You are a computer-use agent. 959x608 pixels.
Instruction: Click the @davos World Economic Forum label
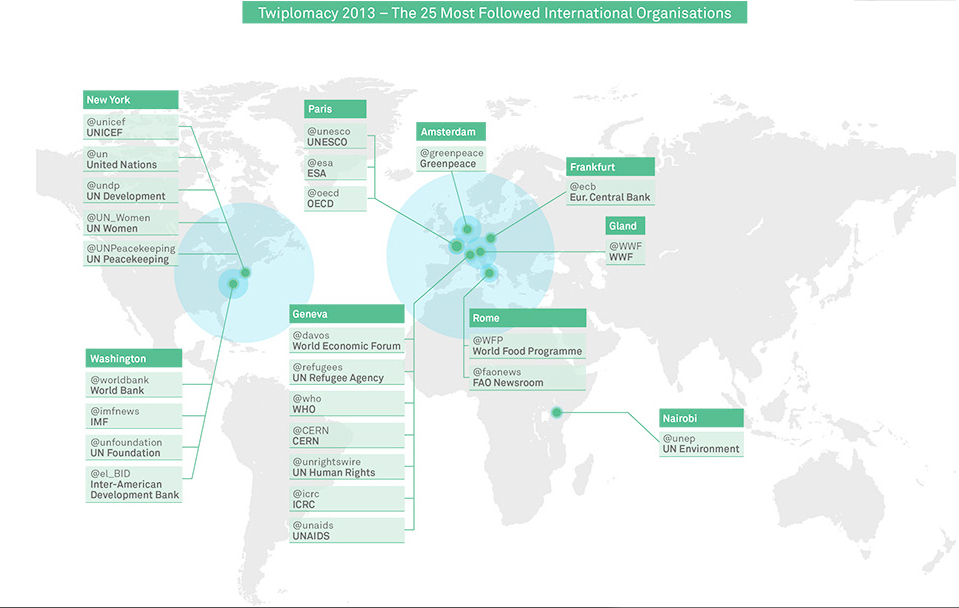(347, 341)
